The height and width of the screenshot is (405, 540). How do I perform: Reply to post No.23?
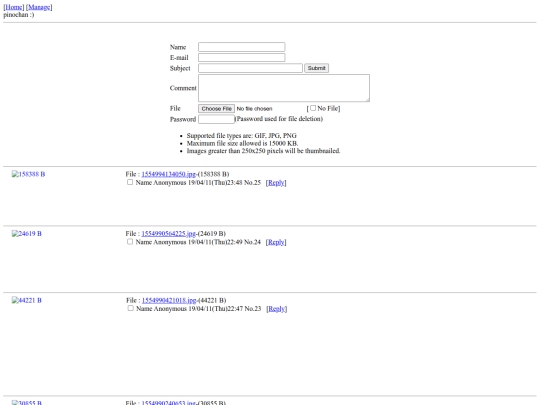point(277,309)
